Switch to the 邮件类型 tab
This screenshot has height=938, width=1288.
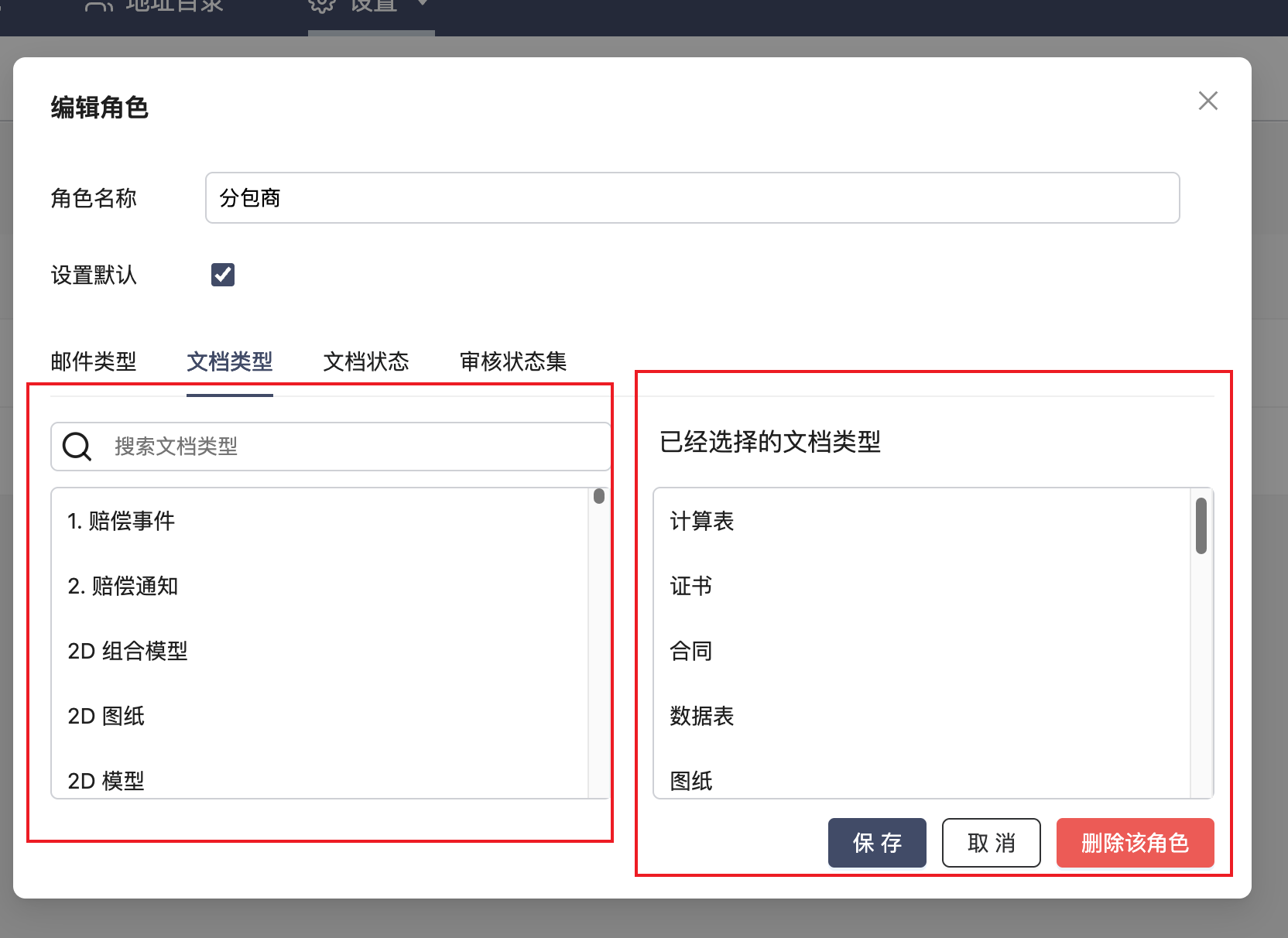click(94, 361)
